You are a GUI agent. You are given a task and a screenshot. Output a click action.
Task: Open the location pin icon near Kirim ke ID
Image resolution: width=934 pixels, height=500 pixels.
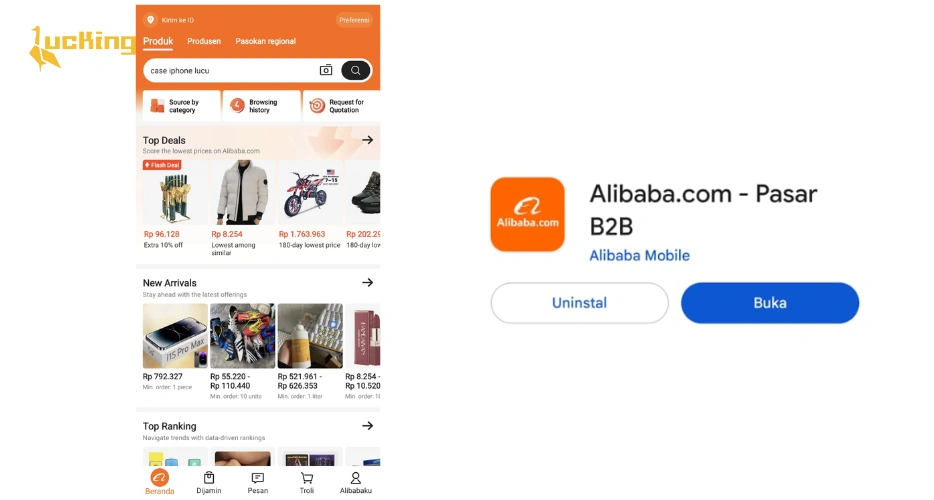pyautogui.click(x=151, y=20)
